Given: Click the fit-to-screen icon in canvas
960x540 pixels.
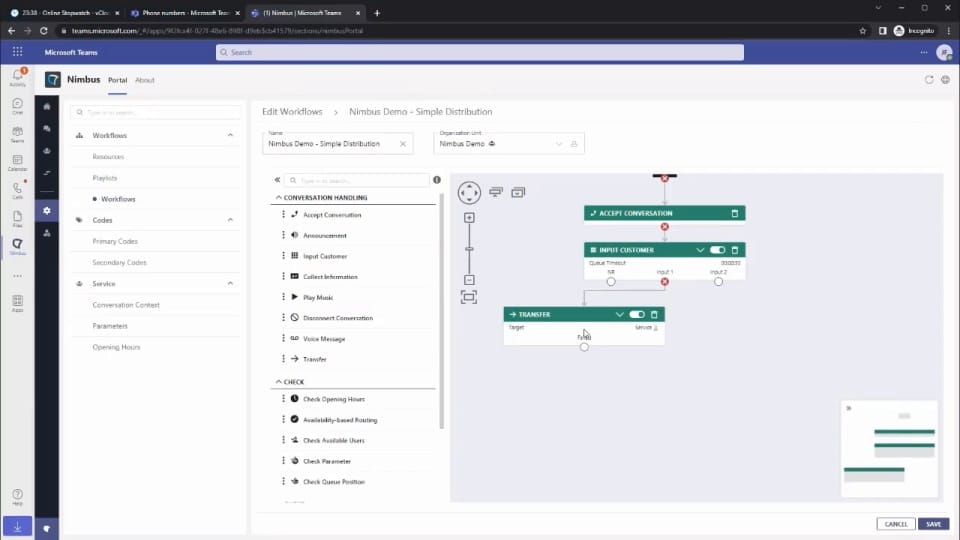Looking at the screenshot, I should click(x=469, y=297).
